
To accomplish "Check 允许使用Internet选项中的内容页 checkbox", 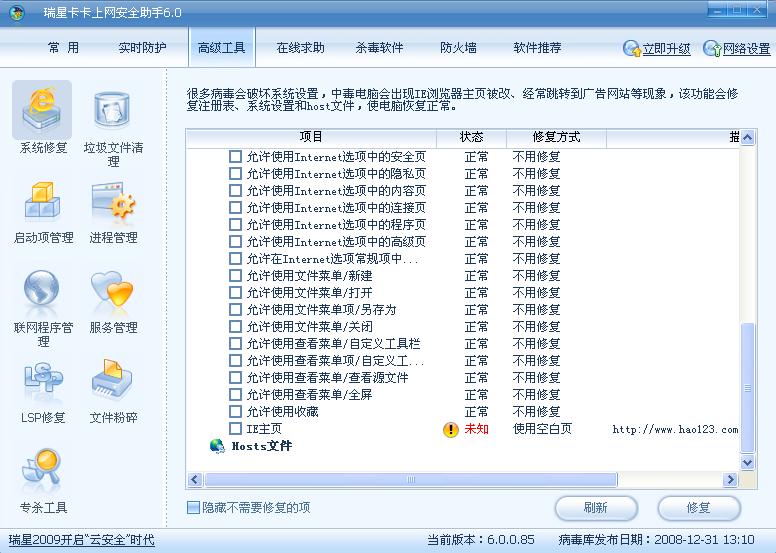I will tap(236, 191).
